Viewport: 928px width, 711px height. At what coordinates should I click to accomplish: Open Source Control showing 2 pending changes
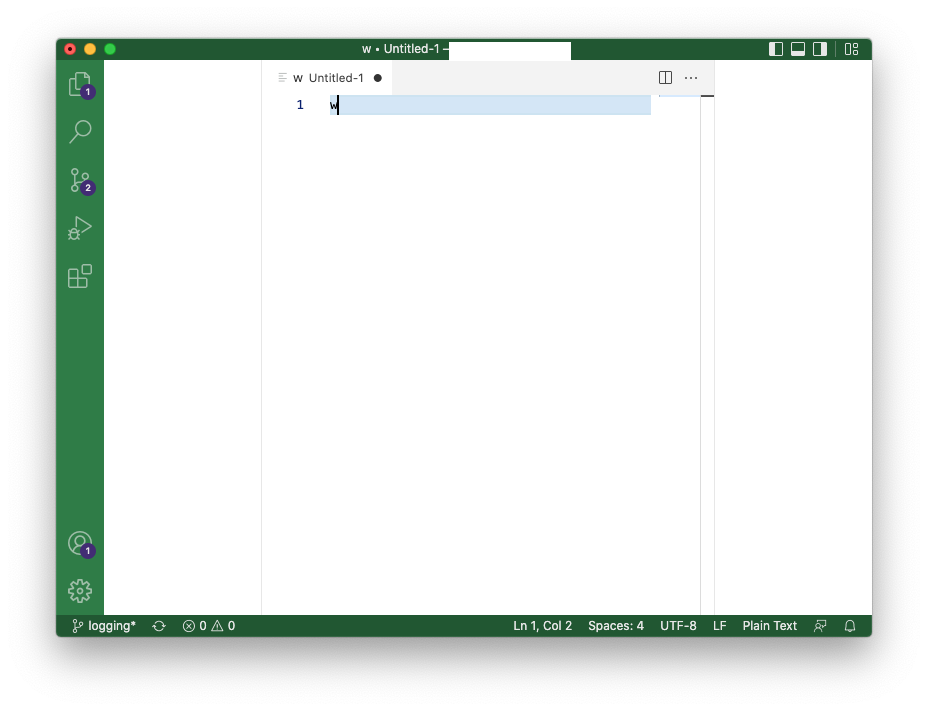pyautogui.click(x=80, y=180)
